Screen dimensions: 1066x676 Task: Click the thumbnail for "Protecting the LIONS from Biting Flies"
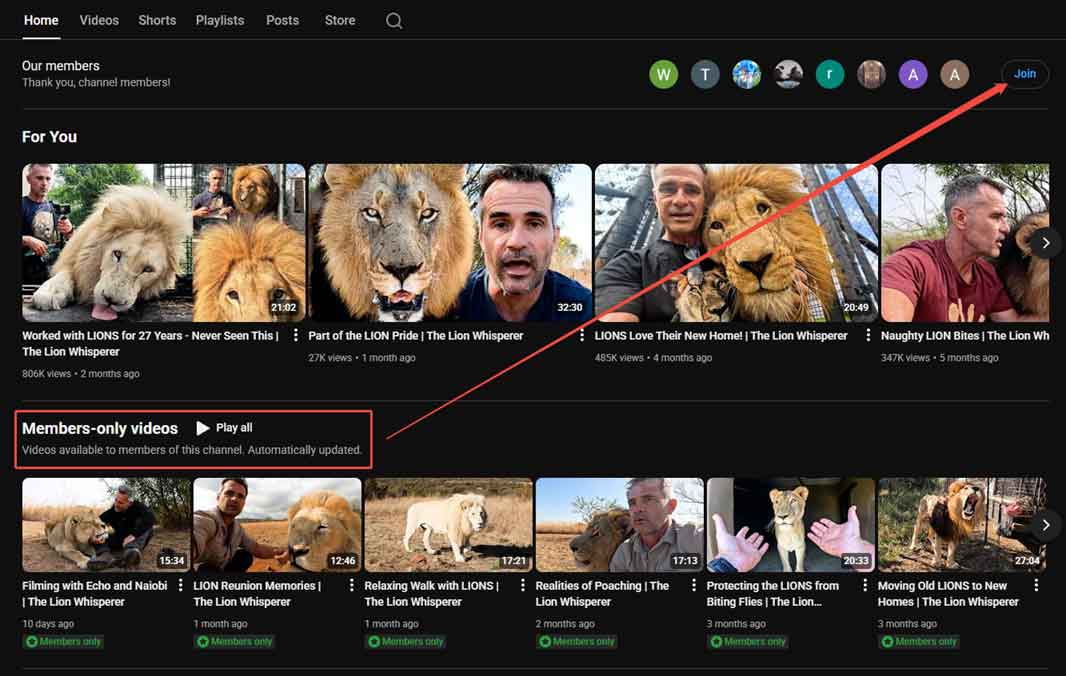(790, 524)
